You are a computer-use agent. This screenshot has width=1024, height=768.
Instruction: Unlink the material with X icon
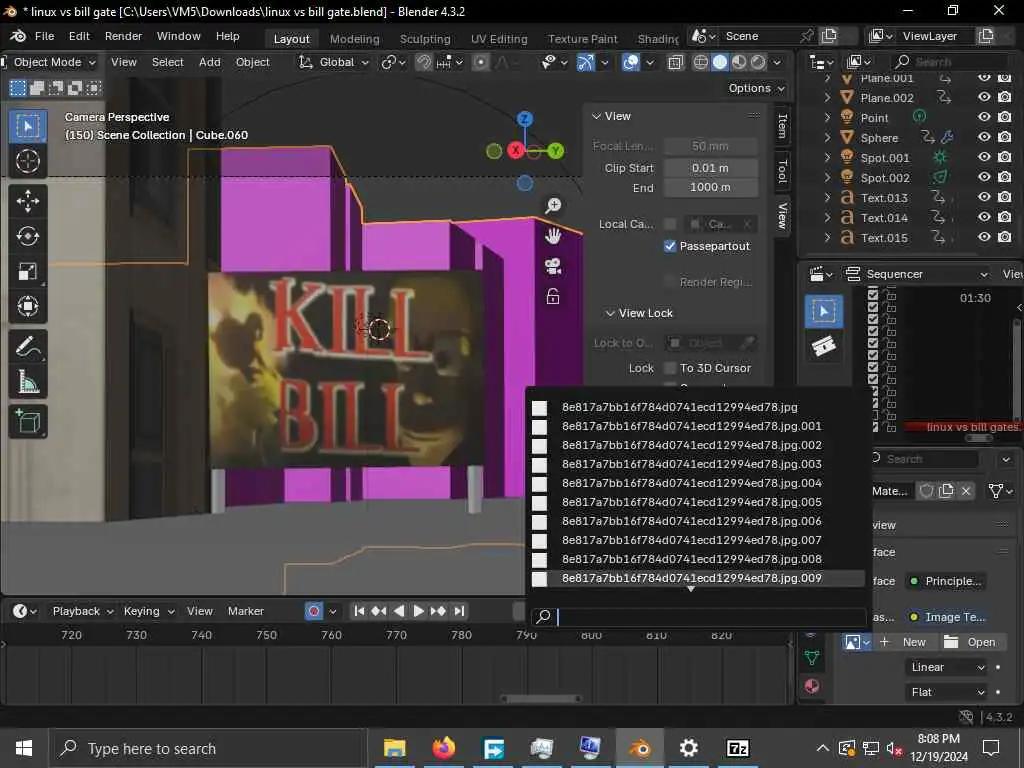(x=966, y=491)
